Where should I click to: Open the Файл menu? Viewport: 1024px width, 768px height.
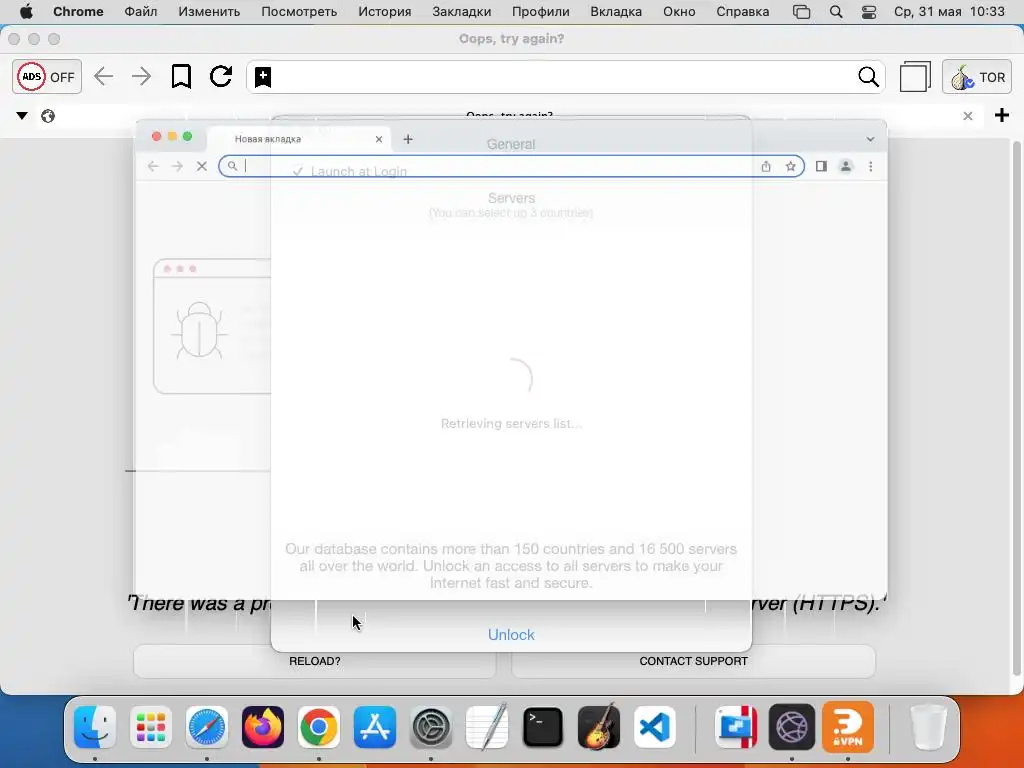tap(141, 12)
